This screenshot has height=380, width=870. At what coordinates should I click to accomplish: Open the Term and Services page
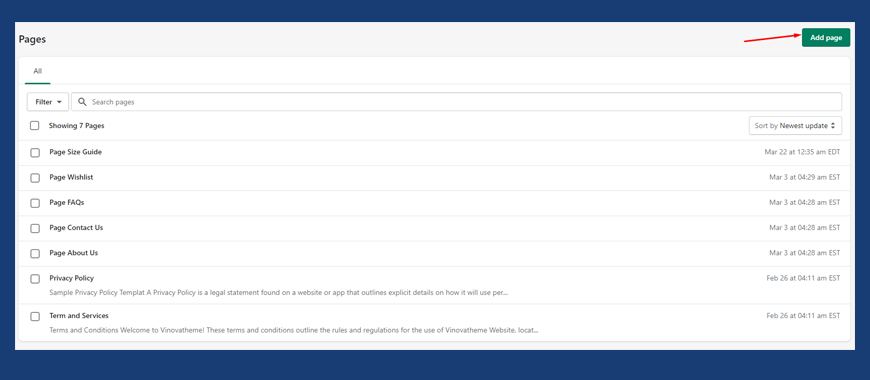pos(79,316)
